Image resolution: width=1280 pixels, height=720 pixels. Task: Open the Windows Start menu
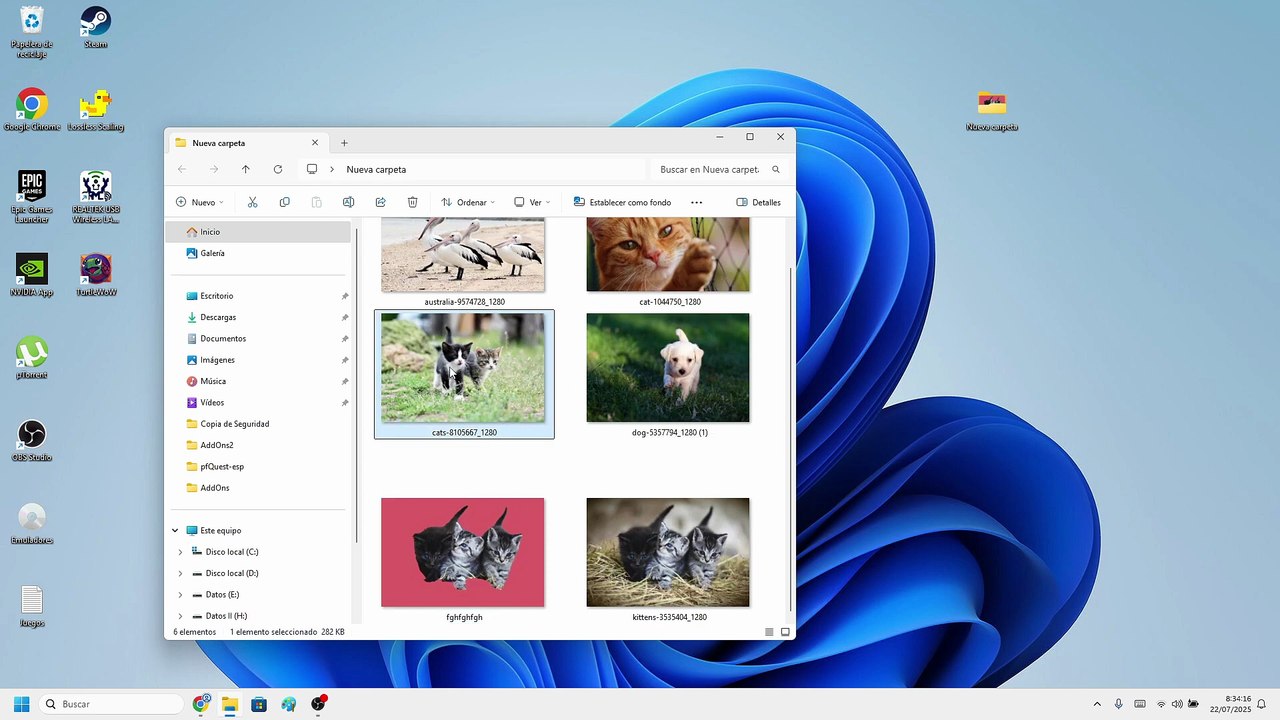pyautogui.click(x=21, y=704)
